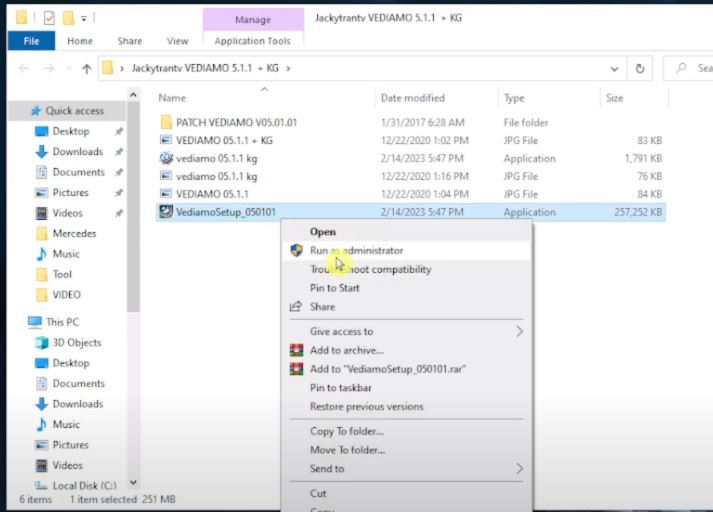Select VEDIAMO 05.1.1 + KG image icon
The width and height of the screenshot is (713, 512).
click(x=166, y=140)
